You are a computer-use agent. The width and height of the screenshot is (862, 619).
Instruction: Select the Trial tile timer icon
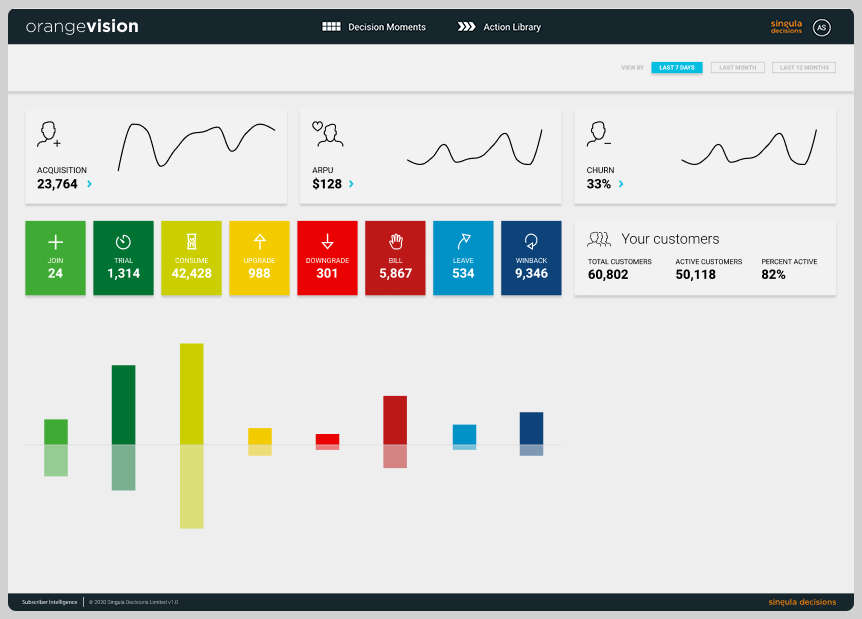tap(123, 242)
